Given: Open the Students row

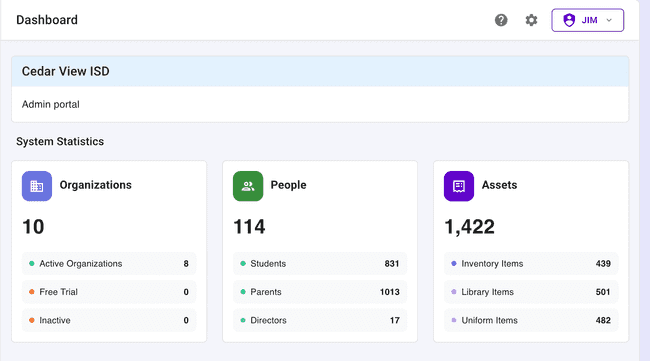Looking at the screenshot, I should click(x=320, y=264).
